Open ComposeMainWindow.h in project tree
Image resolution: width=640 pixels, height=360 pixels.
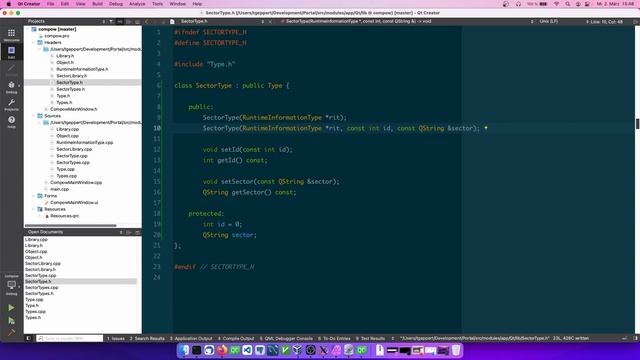click(x=73, y=109)
